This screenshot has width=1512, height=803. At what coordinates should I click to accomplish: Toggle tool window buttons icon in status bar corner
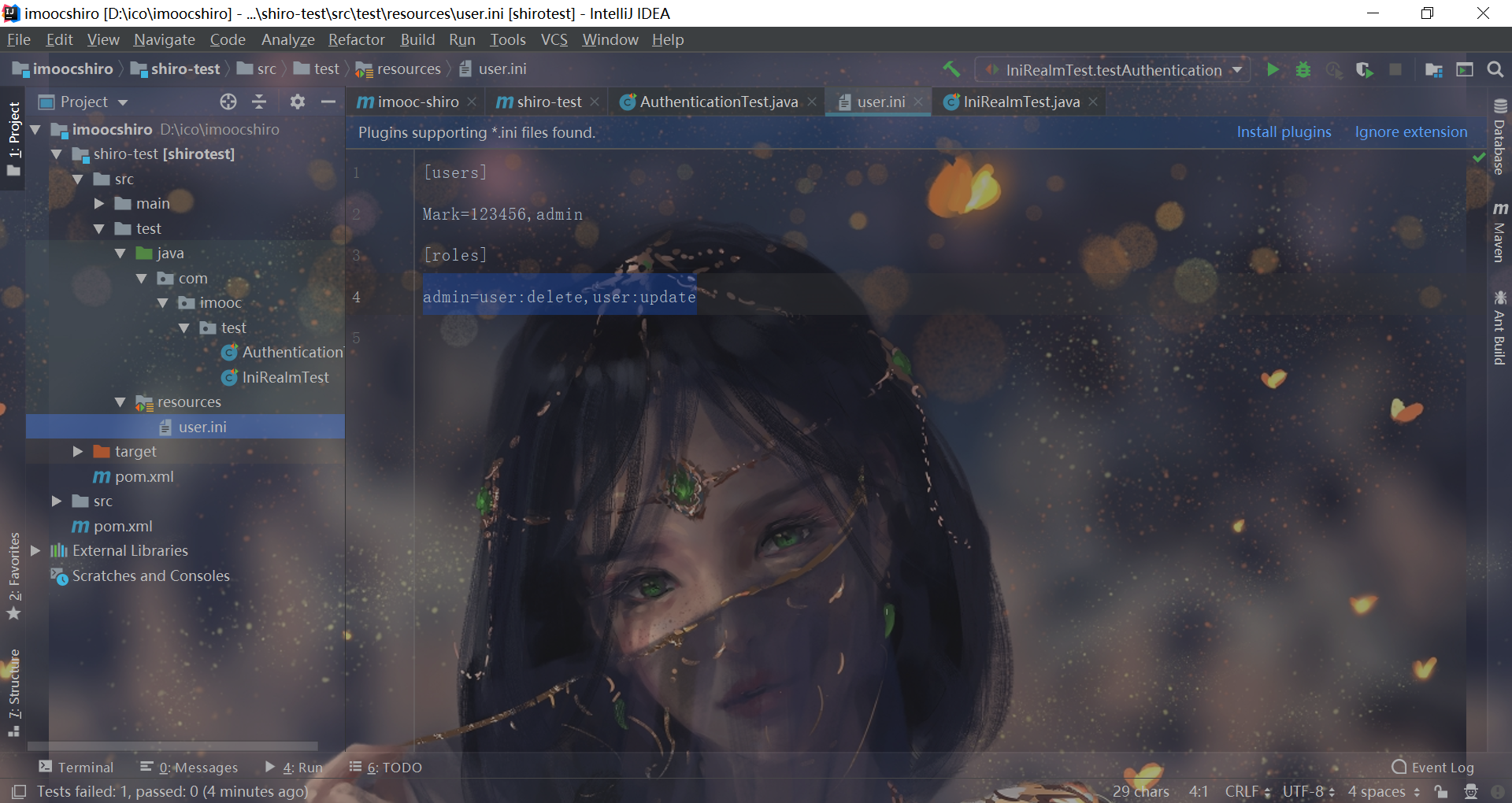(19, 791)
